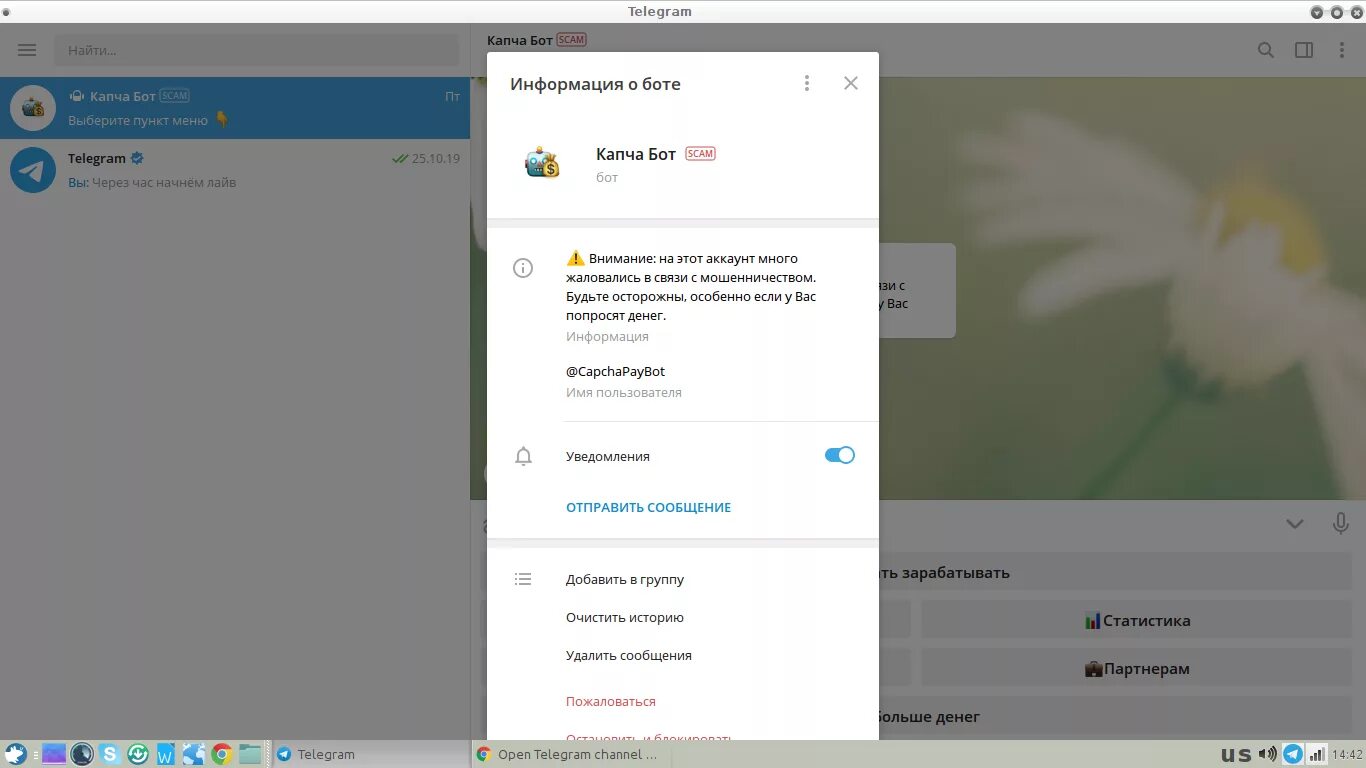The image size is (1366, 768).
Task: Click the Капча Бот avatar in dialog
Action: (x=542, y=163)
